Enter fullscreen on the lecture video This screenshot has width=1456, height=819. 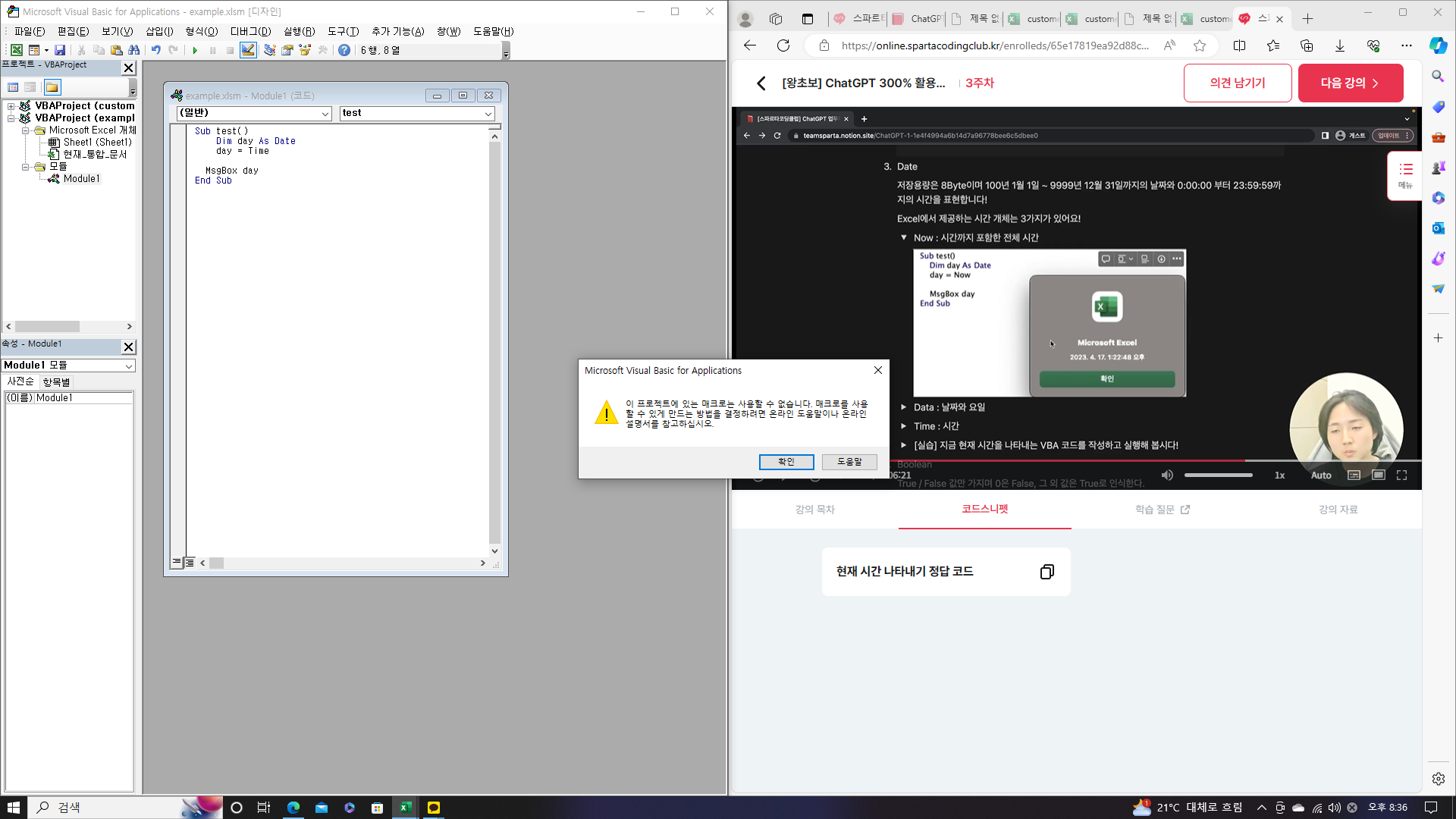click(x=1402, y=475)
